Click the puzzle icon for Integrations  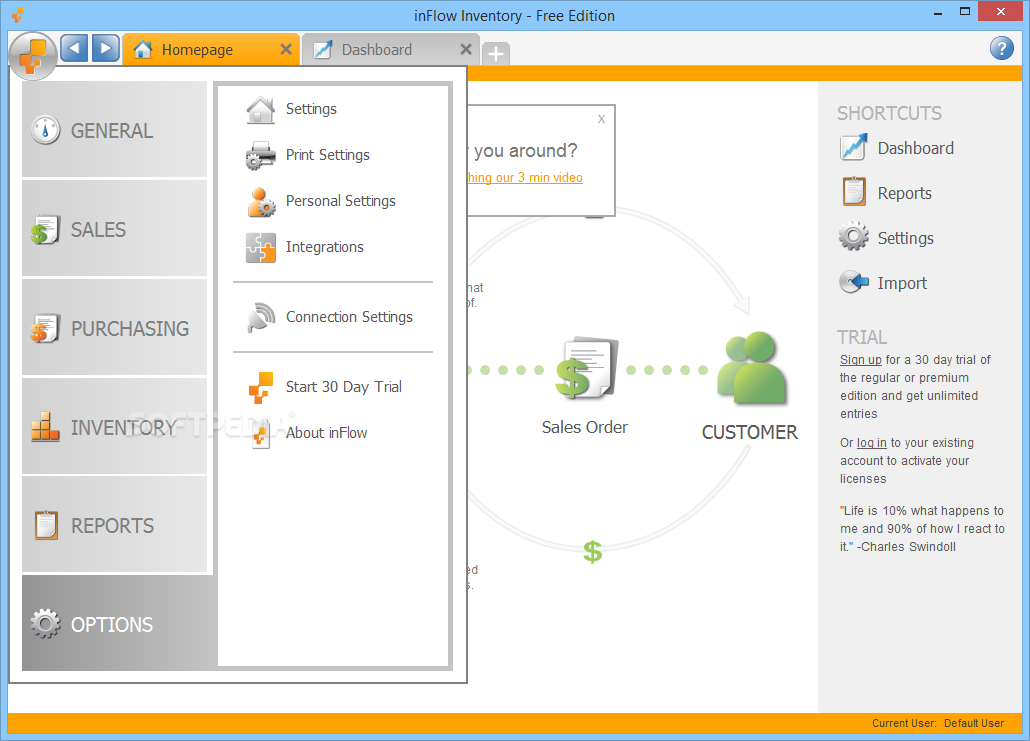(x=261, y=248)
